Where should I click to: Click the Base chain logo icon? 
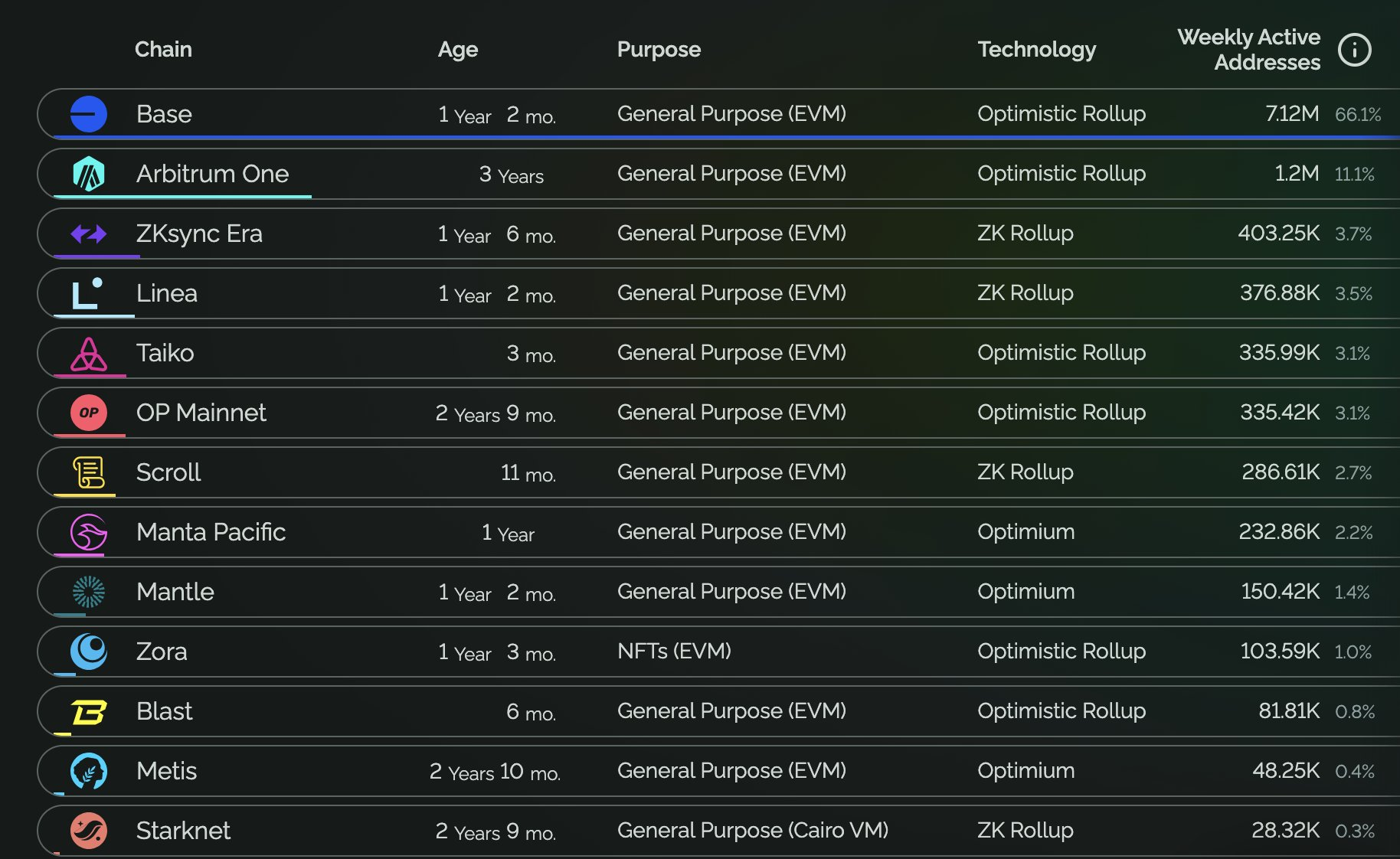click(89, 114)
